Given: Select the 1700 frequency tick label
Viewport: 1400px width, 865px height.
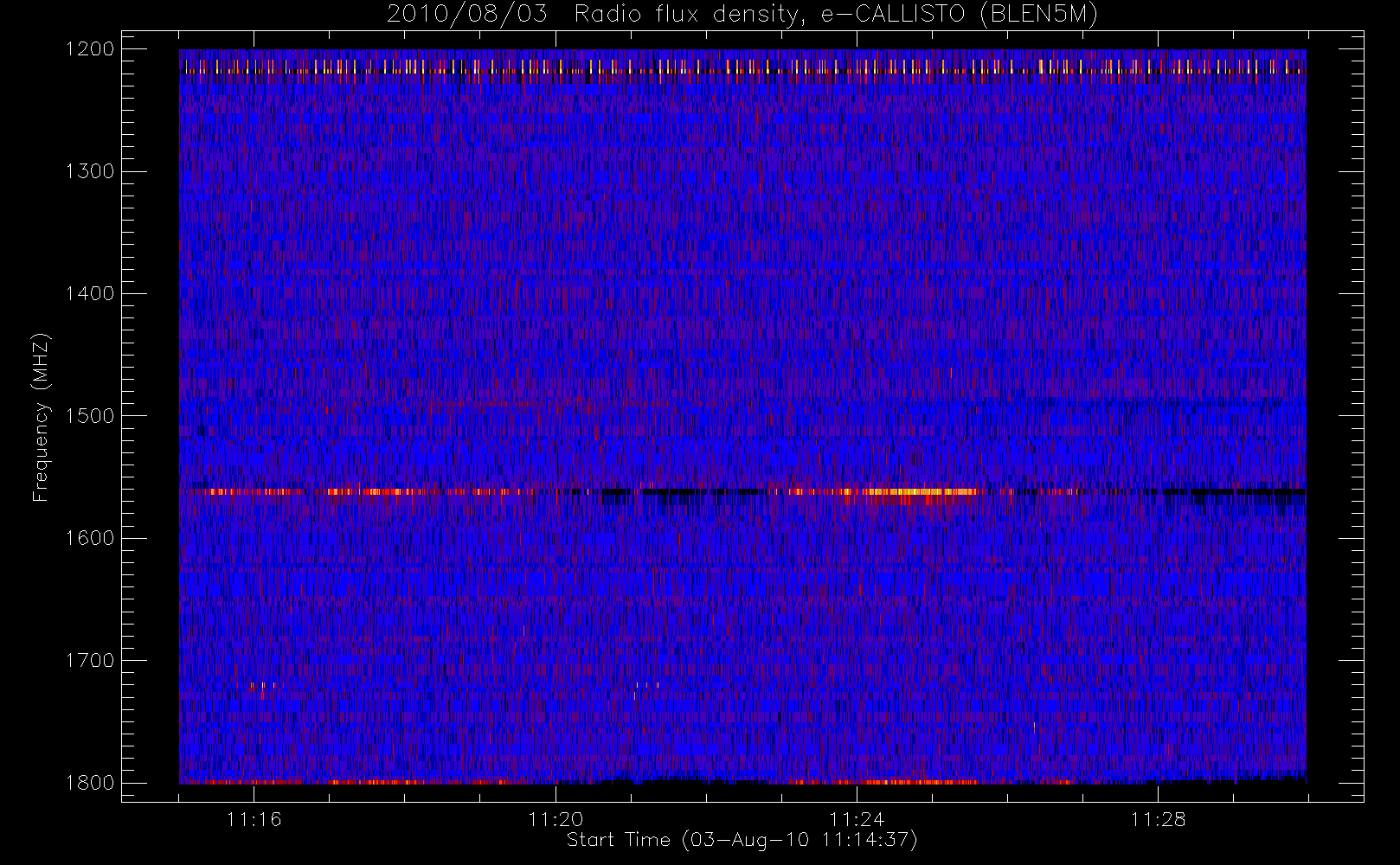Looking at the screenshot, I should click(x=90, y=660).
